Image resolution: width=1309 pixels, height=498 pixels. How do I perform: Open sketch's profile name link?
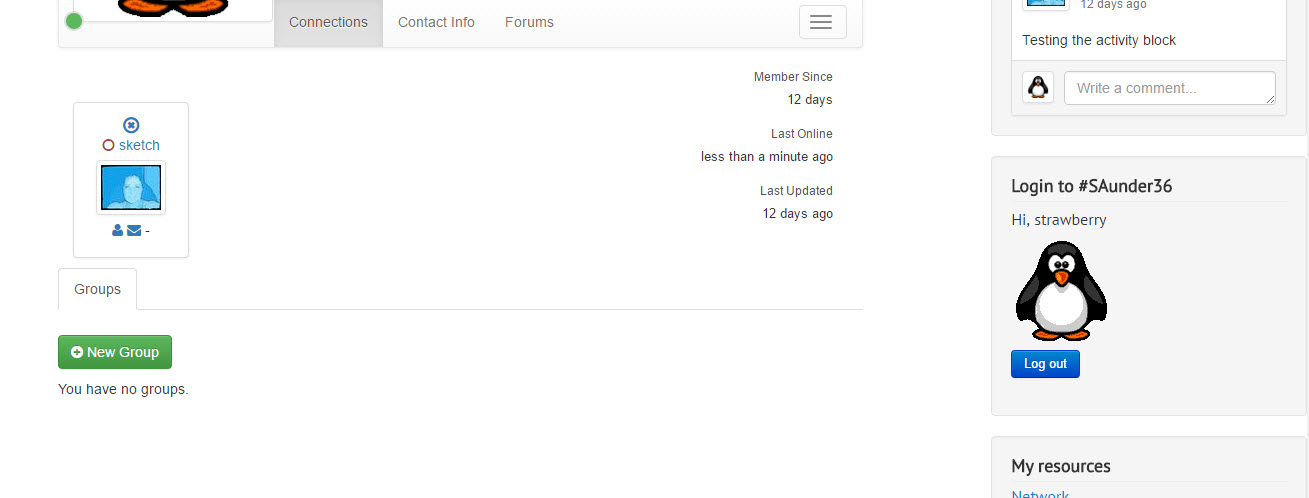(139, 145)
